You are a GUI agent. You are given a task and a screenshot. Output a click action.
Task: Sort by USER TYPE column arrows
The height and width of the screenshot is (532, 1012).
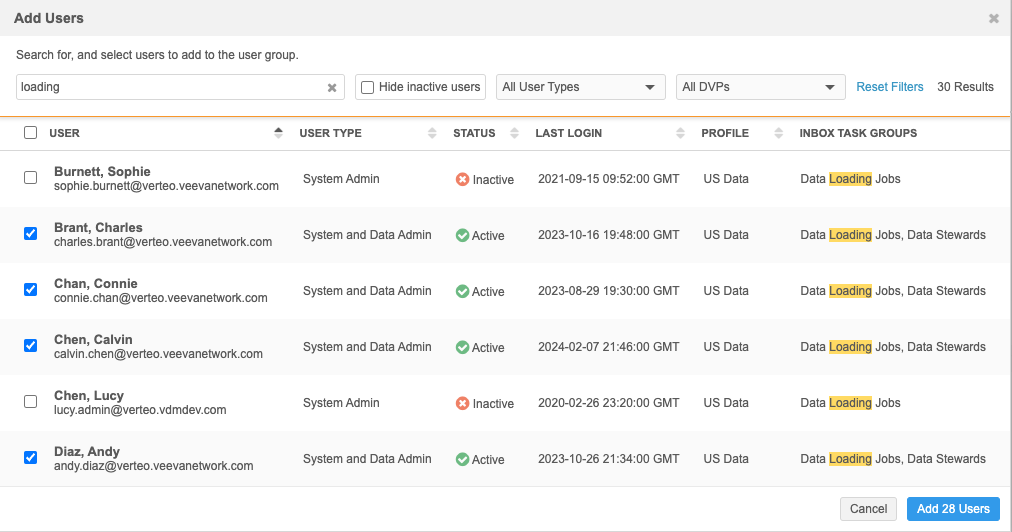point(432,133)
